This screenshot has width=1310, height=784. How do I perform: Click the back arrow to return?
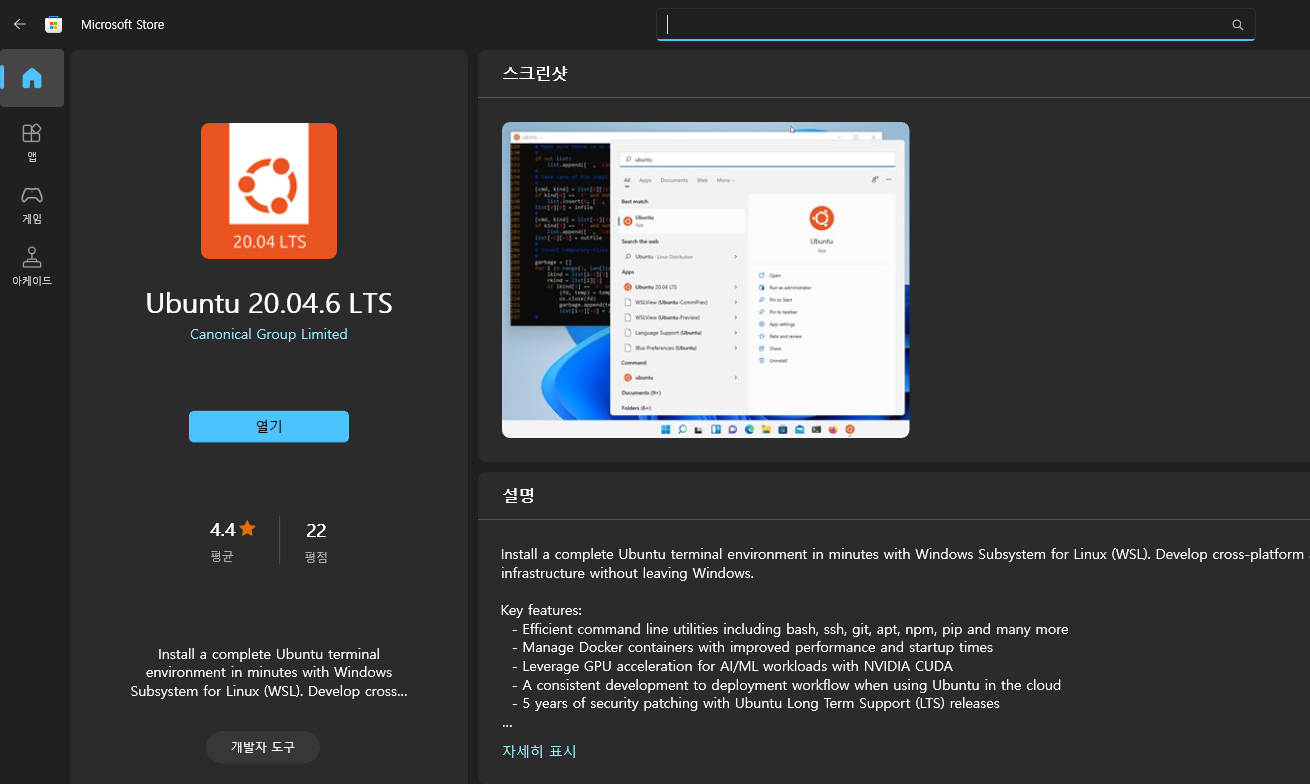point(19,24)
